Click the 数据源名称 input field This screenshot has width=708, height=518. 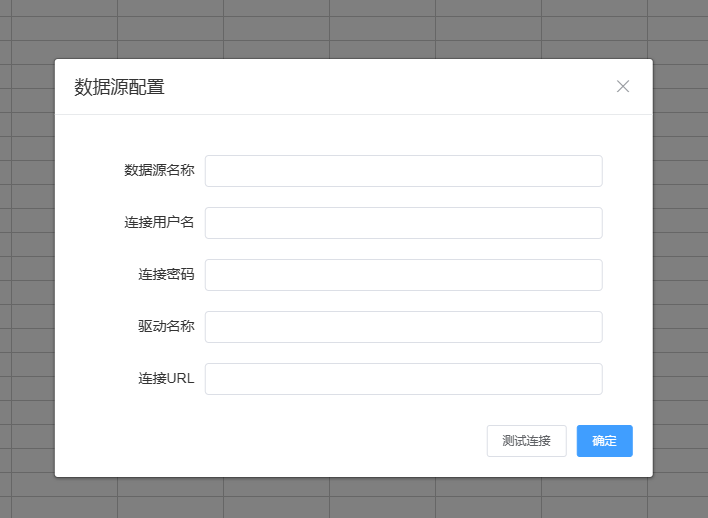[x=403, y=171]
